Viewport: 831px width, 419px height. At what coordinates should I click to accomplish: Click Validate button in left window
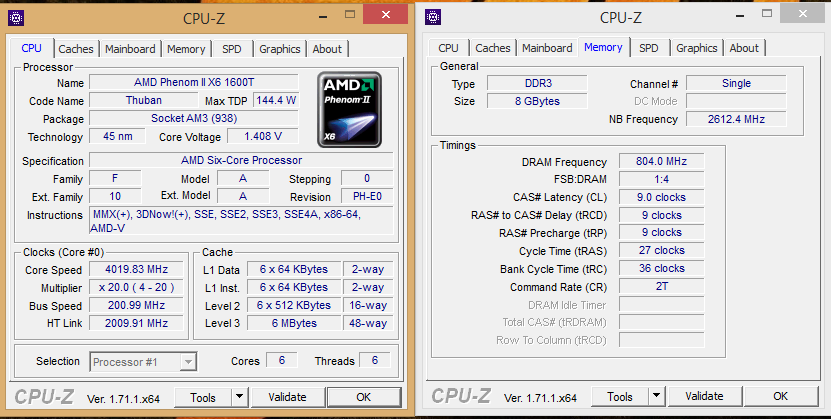[287, 397]
